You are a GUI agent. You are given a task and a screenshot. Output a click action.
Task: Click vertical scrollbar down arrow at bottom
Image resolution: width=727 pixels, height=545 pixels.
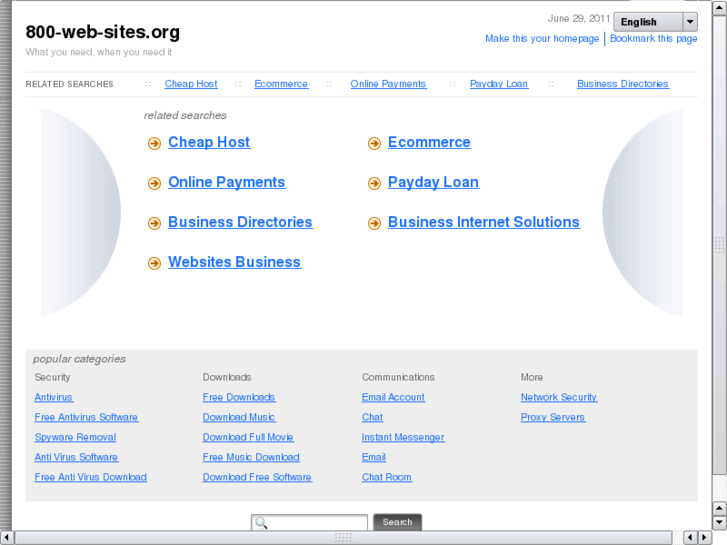[720, 523]
